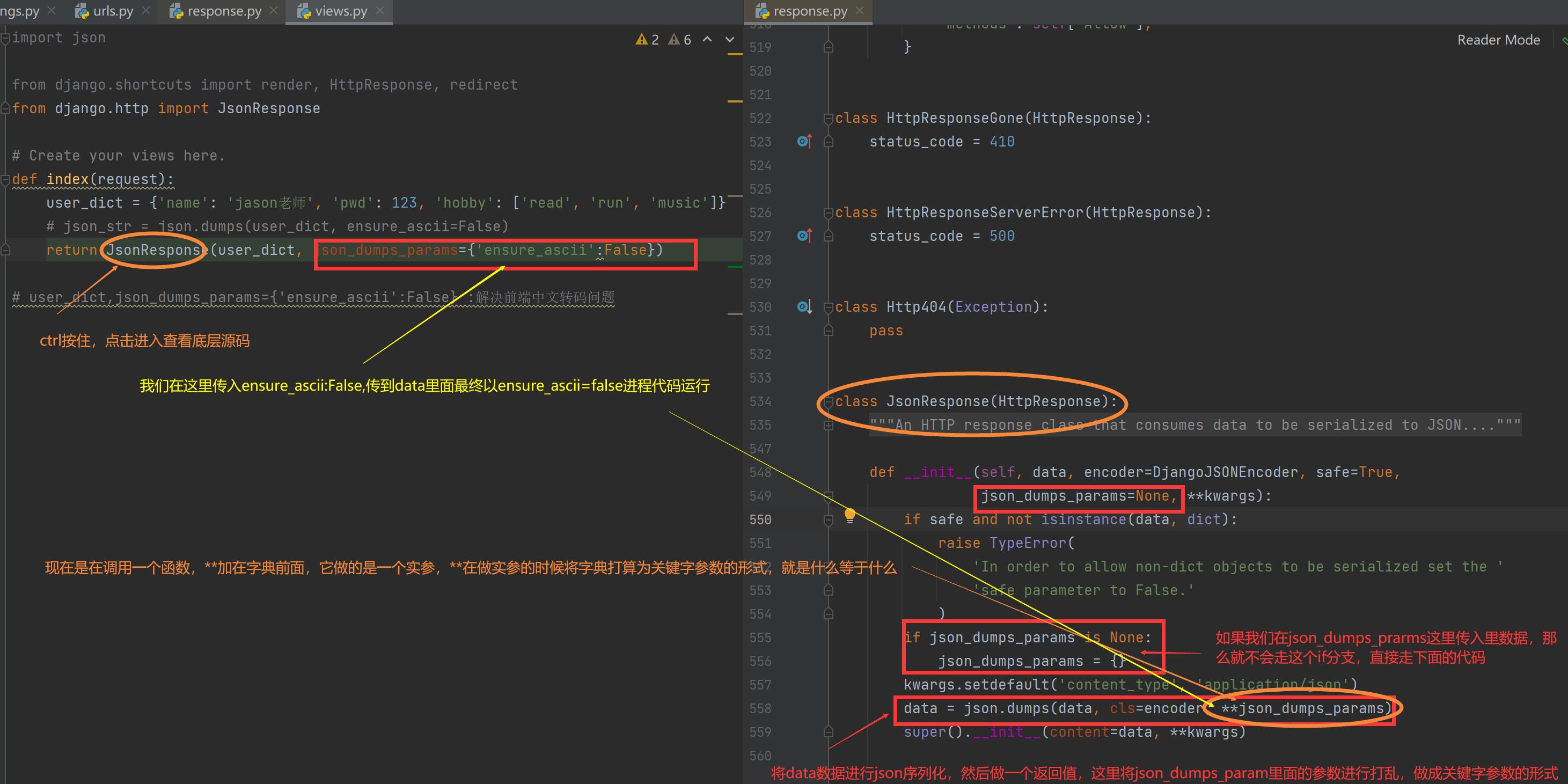This screenshot has height=784, width=1568.
Task: Click the green stripe mark in views.py scrollbar
Action: (735, 267)
